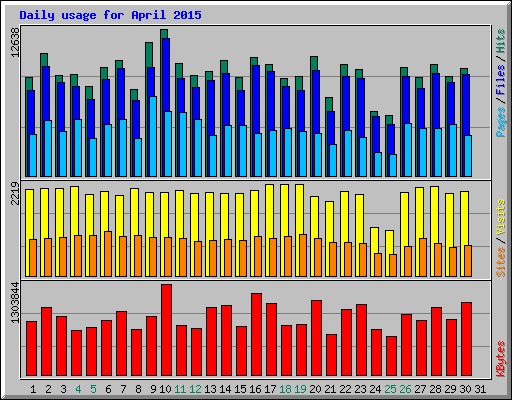The image size is (512, 400).
Task: Click the red KBytes bar for day 30
Action: (467, 339)
